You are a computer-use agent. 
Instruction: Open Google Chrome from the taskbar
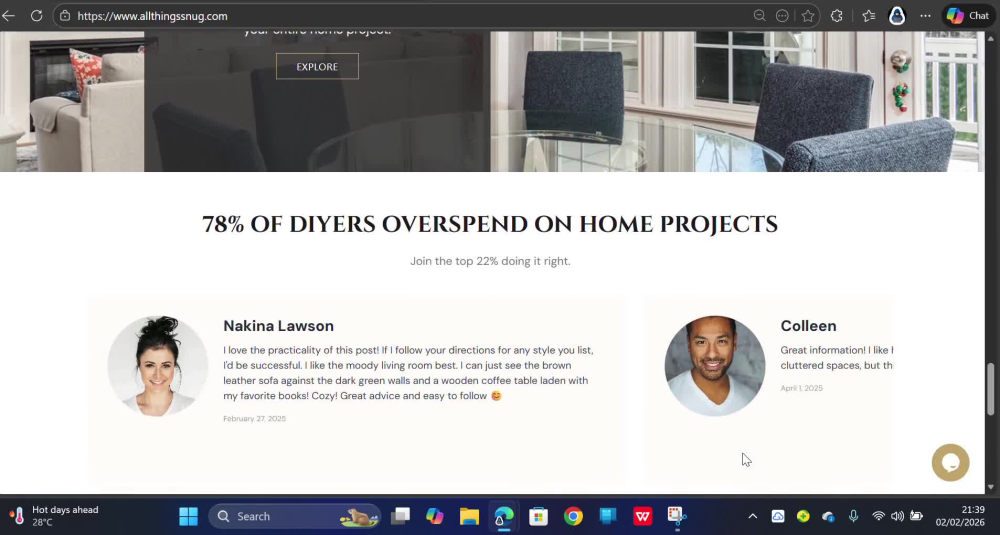(x=573, y=517)
